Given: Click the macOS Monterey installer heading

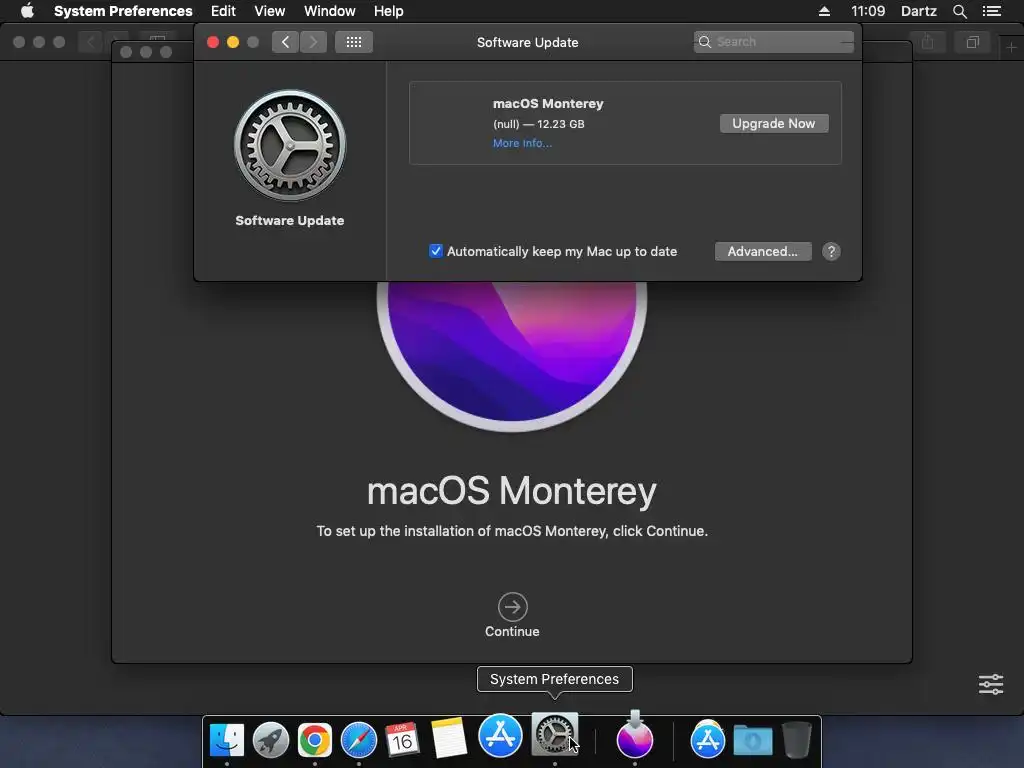Looking at the screenshot, I should (x=512, y=490).
